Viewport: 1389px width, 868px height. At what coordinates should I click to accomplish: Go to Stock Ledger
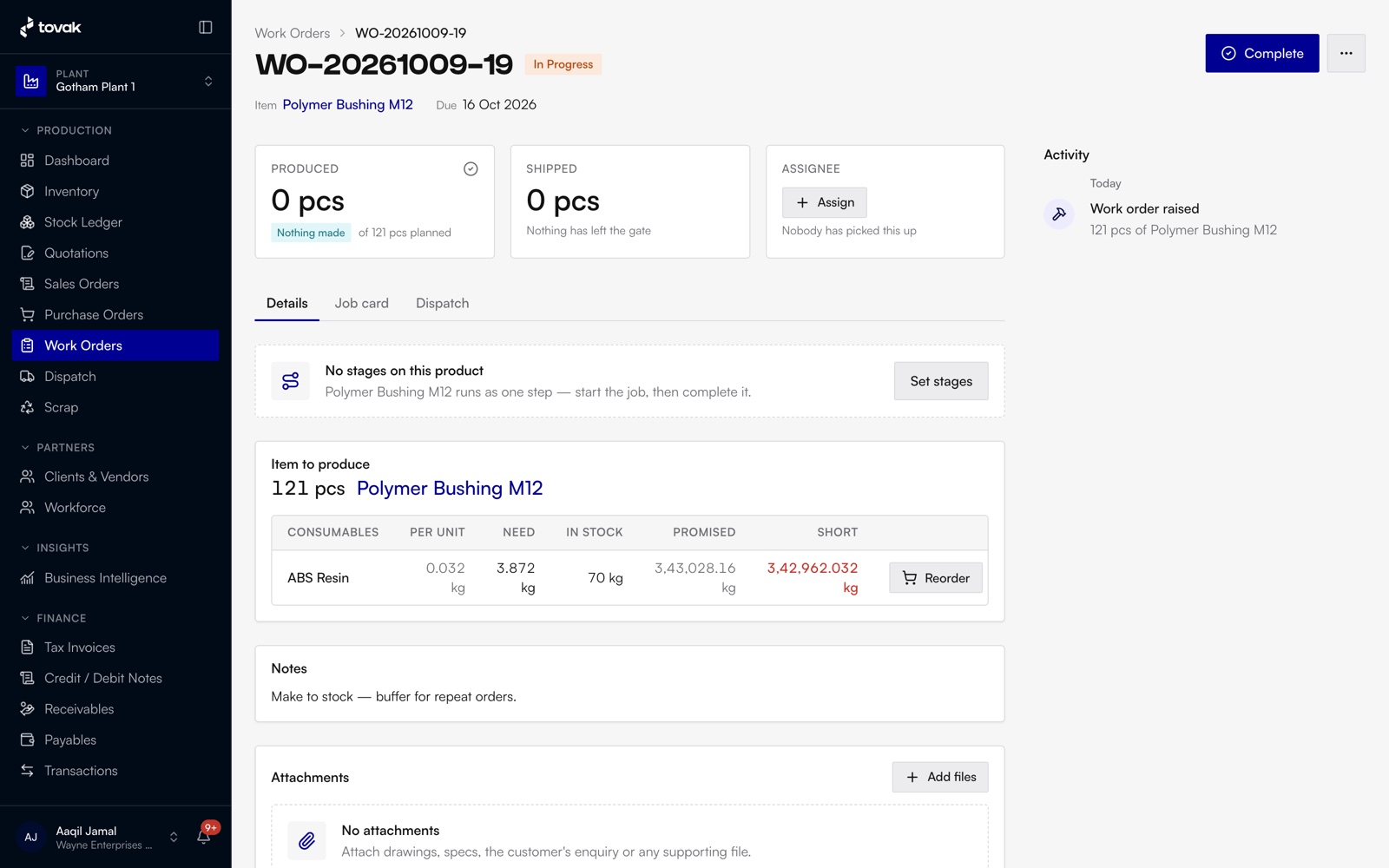[x=115, y=222]
